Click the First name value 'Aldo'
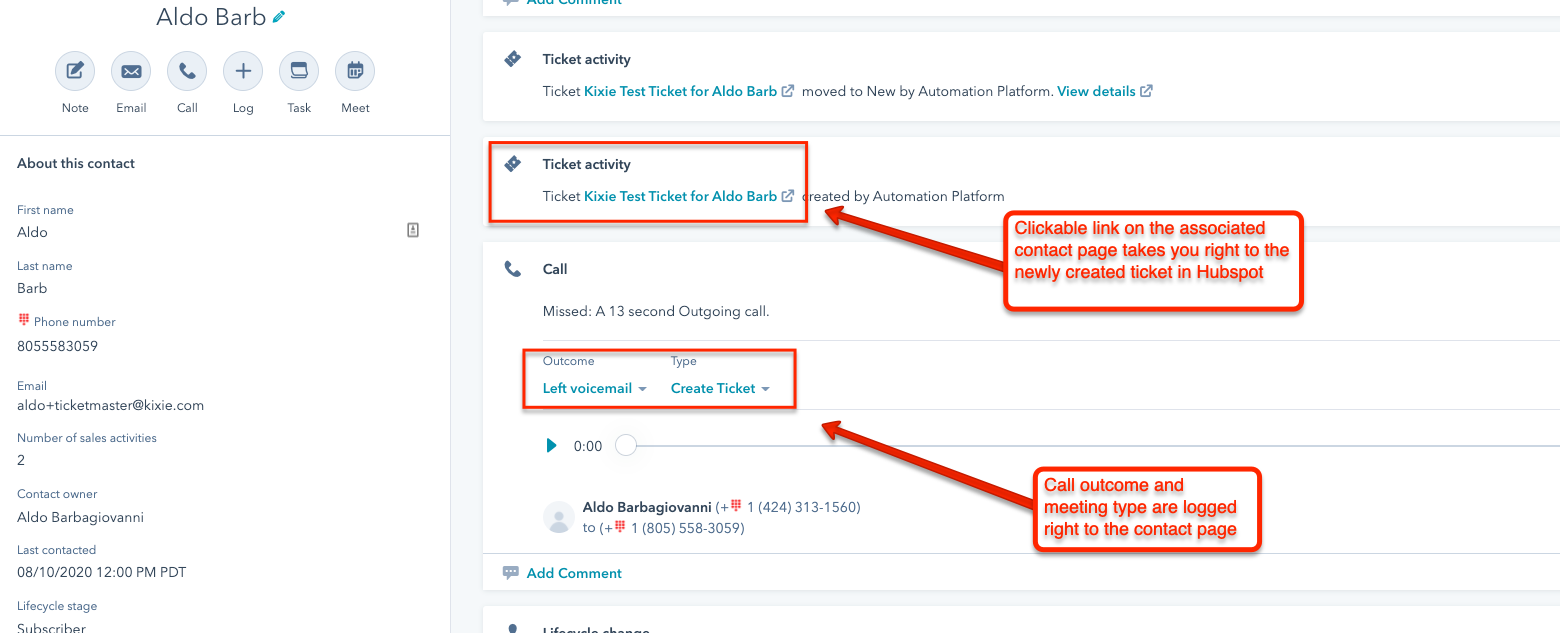1560x633 pixels. (32, 232)
